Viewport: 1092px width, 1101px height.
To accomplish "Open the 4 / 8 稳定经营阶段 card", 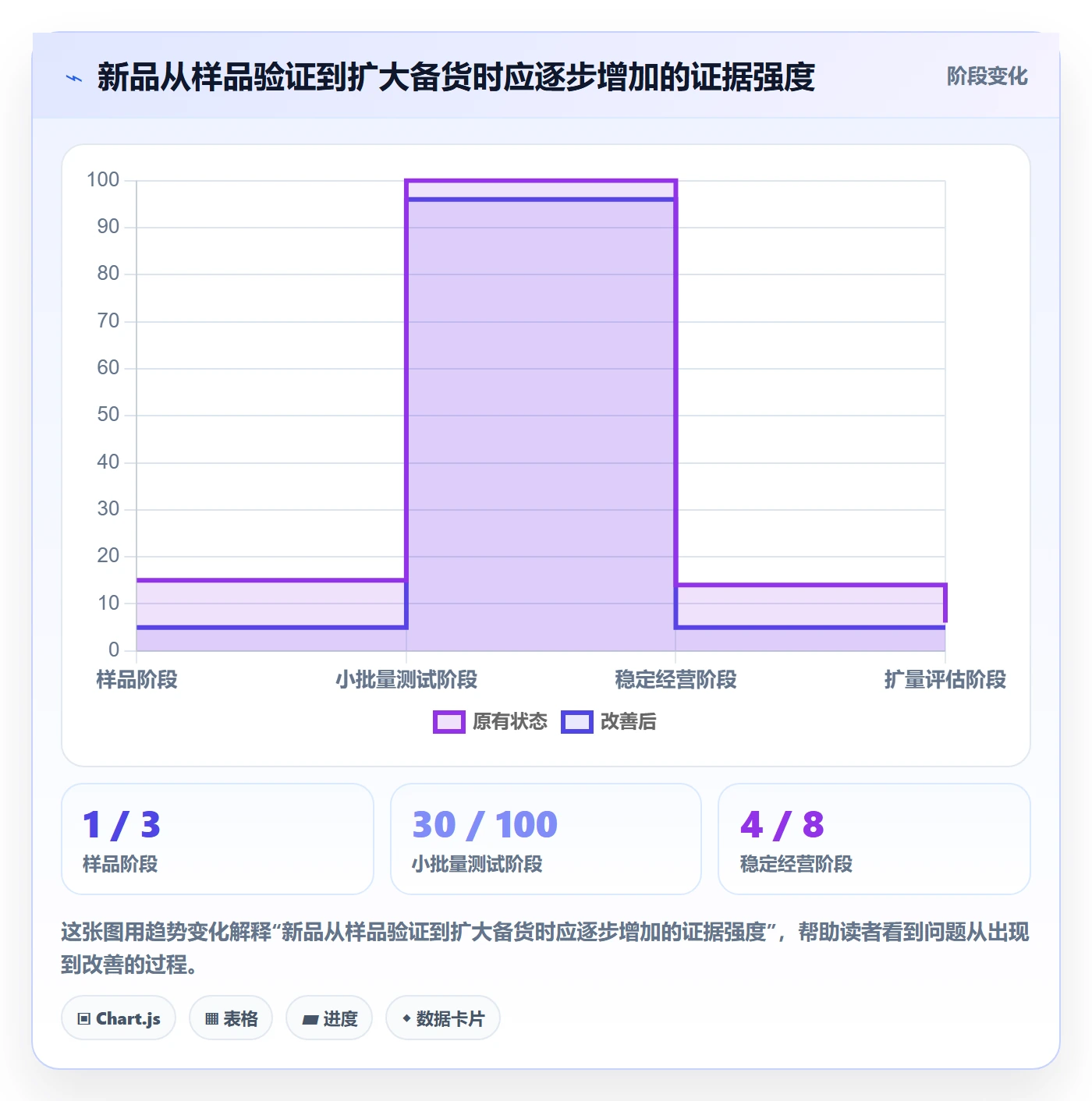I will (x=874, y=839).
